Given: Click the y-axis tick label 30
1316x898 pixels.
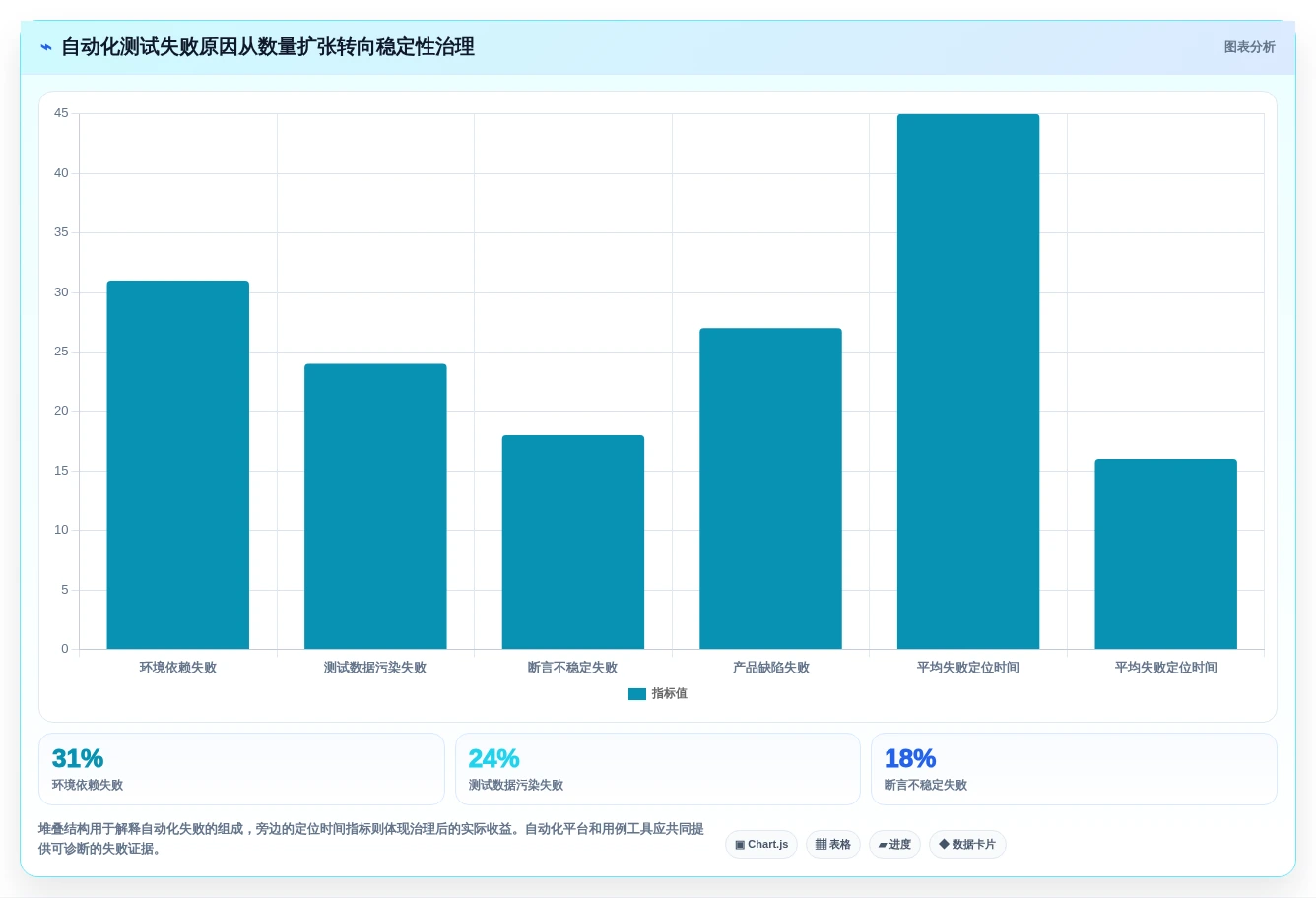Looking at the screenshot, I should pyautogui.click(x=61, y=292).
